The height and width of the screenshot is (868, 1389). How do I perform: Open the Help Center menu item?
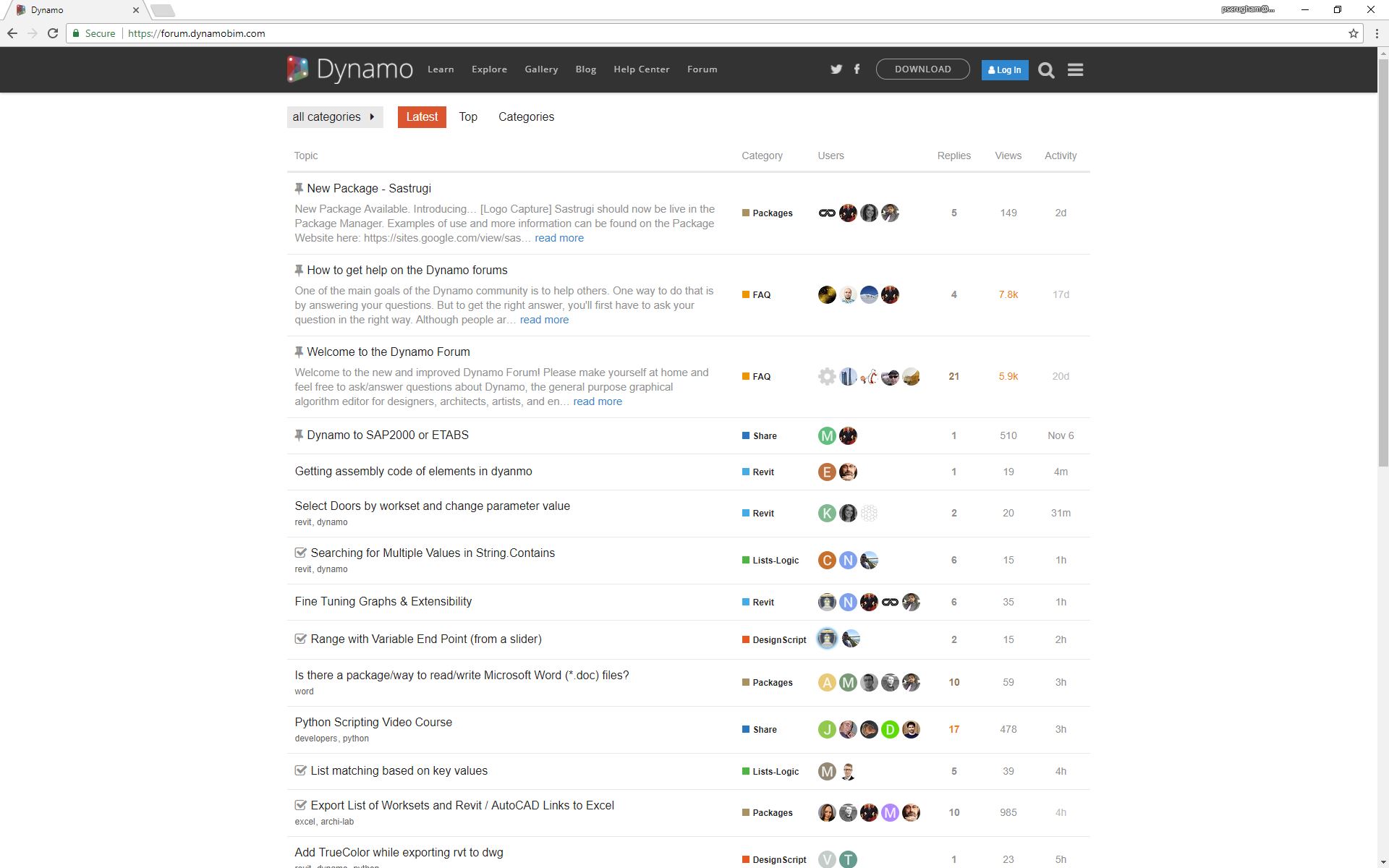click(642, 69)
